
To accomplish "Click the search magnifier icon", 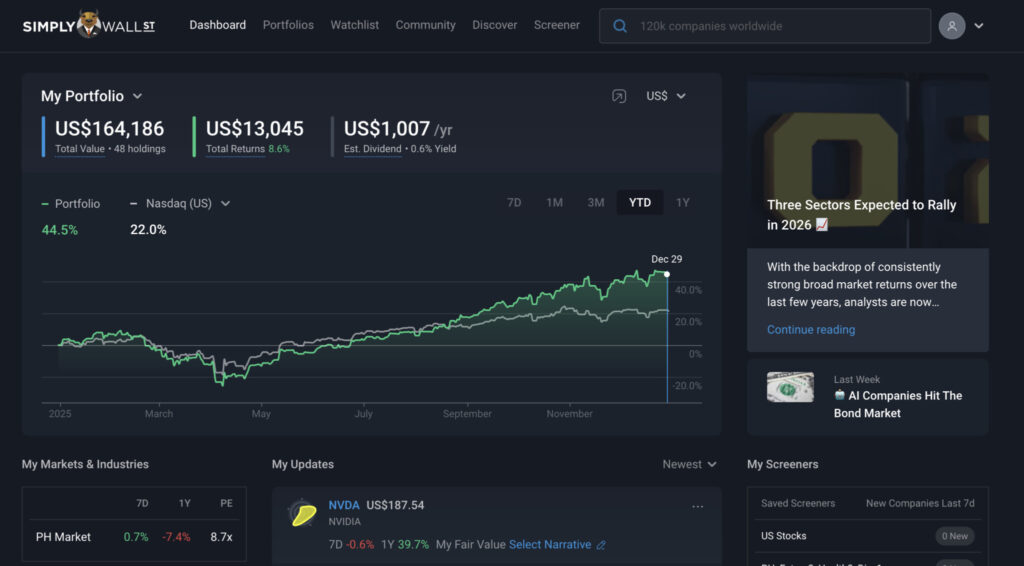I will click(620, 26).
